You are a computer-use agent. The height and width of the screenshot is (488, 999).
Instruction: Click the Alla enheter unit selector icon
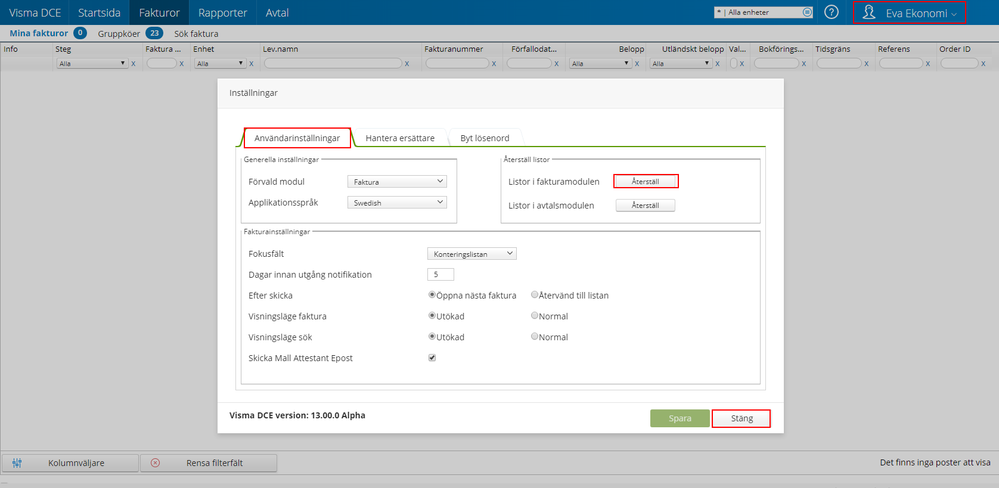click(x=808, y=13)
